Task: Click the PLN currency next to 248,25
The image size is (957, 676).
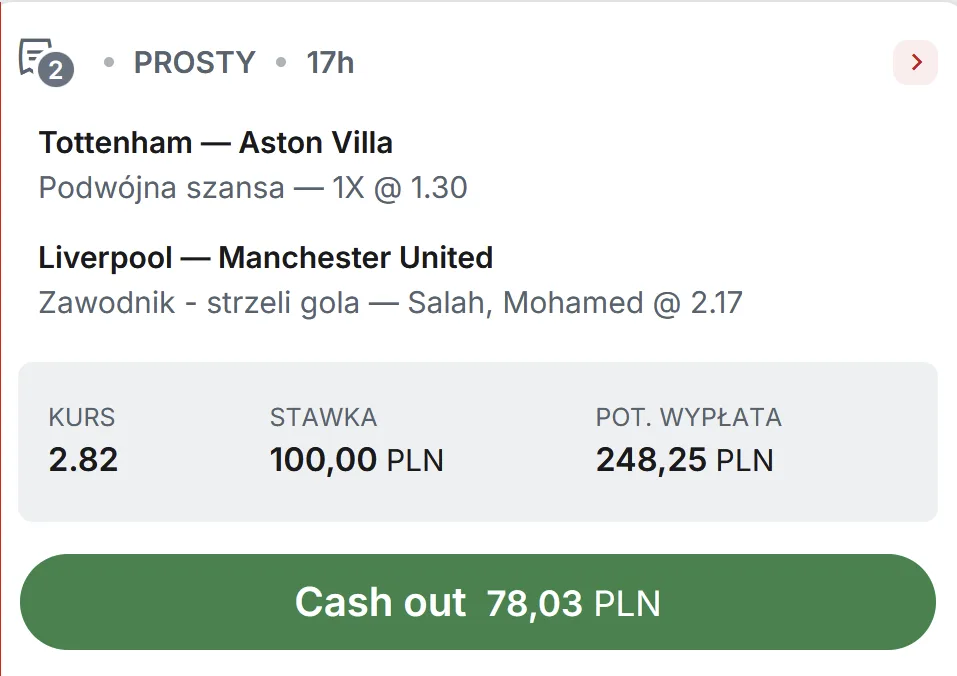Action: tap(745, 461)
